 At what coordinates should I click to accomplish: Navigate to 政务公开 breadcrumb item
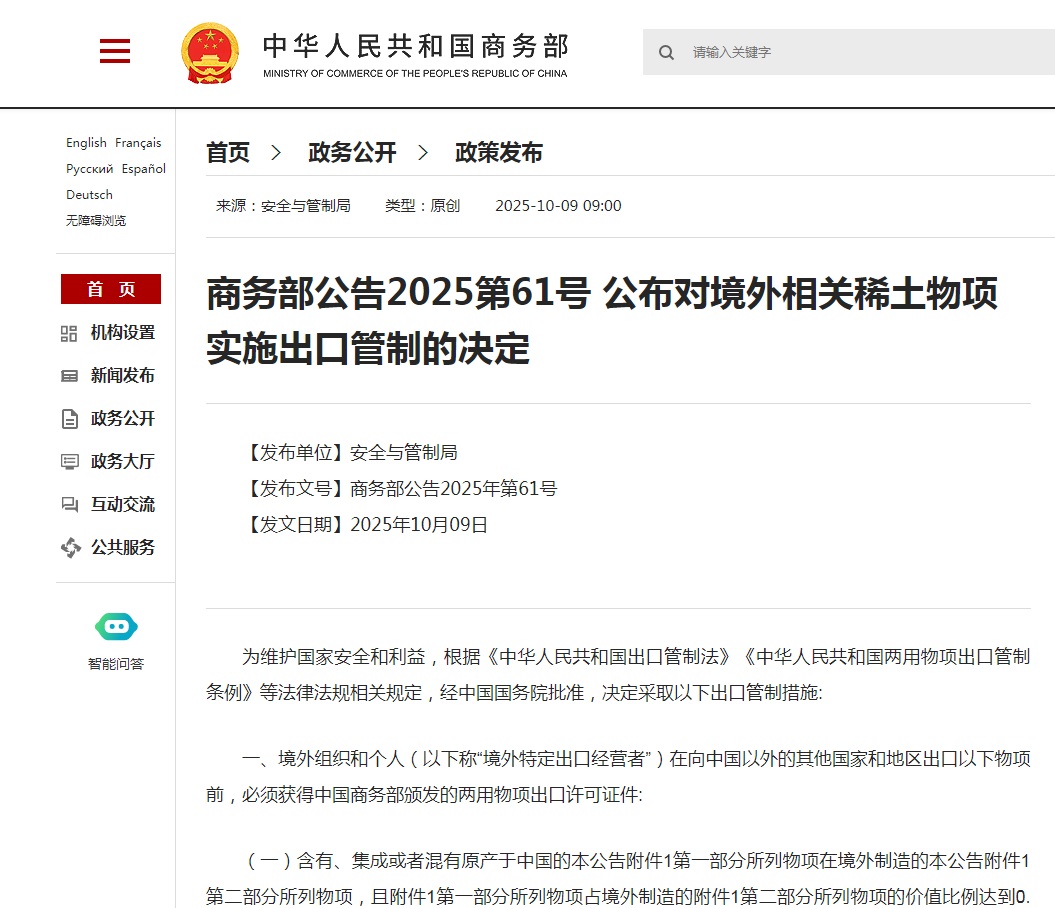tap(352, 153)
